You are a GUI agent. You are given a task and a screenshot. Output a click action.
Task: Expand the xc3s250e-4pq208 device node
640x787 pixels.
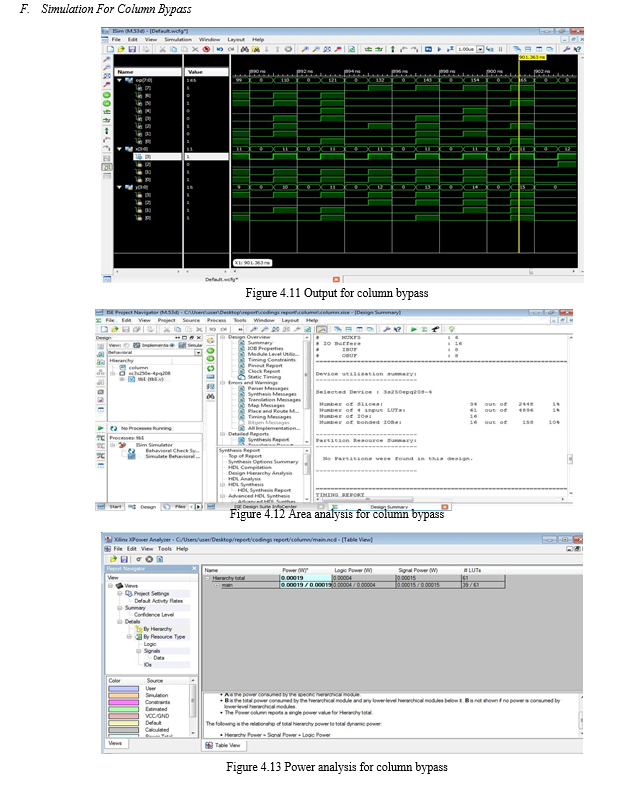click(x=113, y=373)
